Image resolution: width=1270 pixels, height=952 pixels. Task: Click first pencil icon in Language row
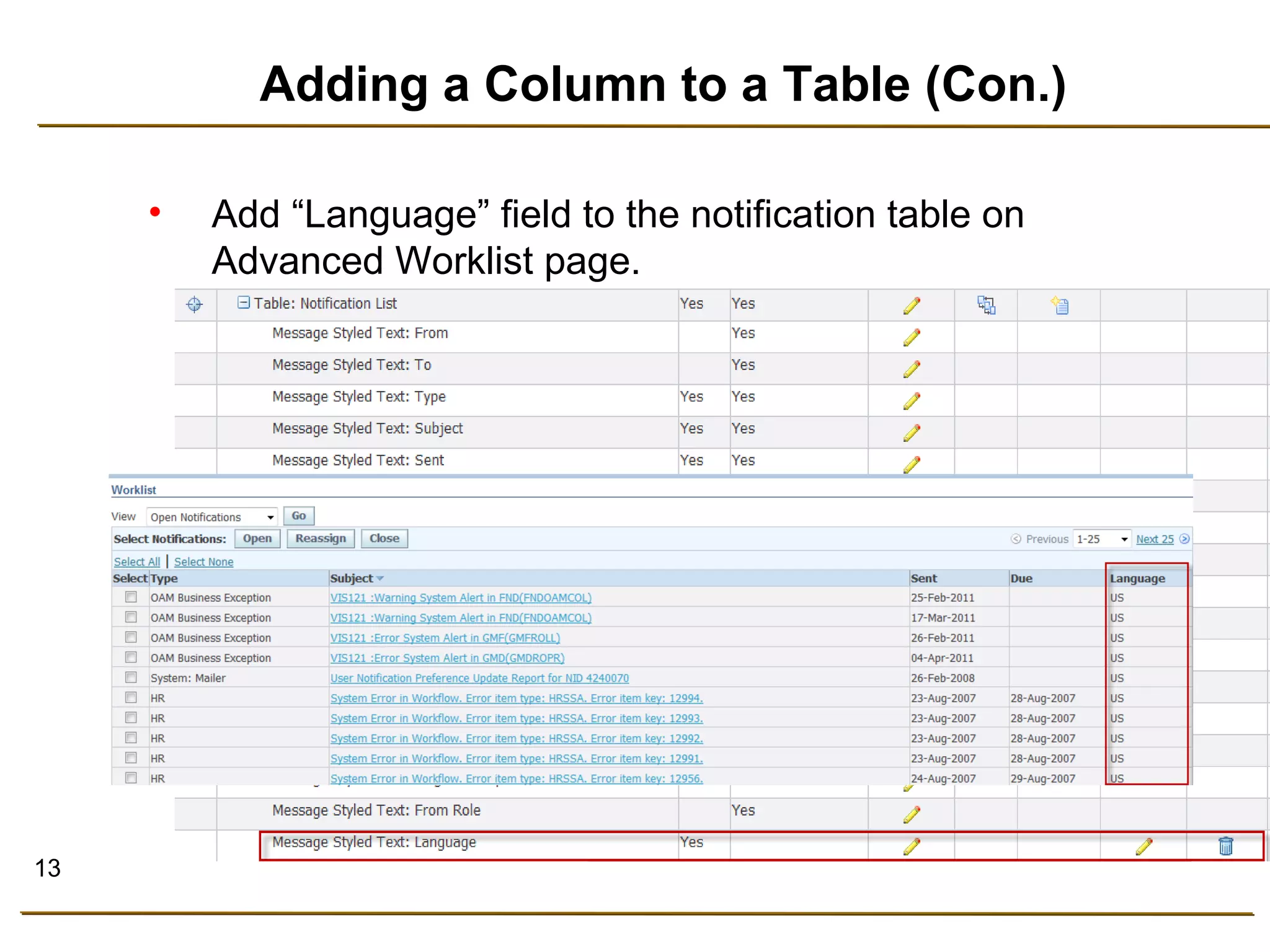click(912, 846)
